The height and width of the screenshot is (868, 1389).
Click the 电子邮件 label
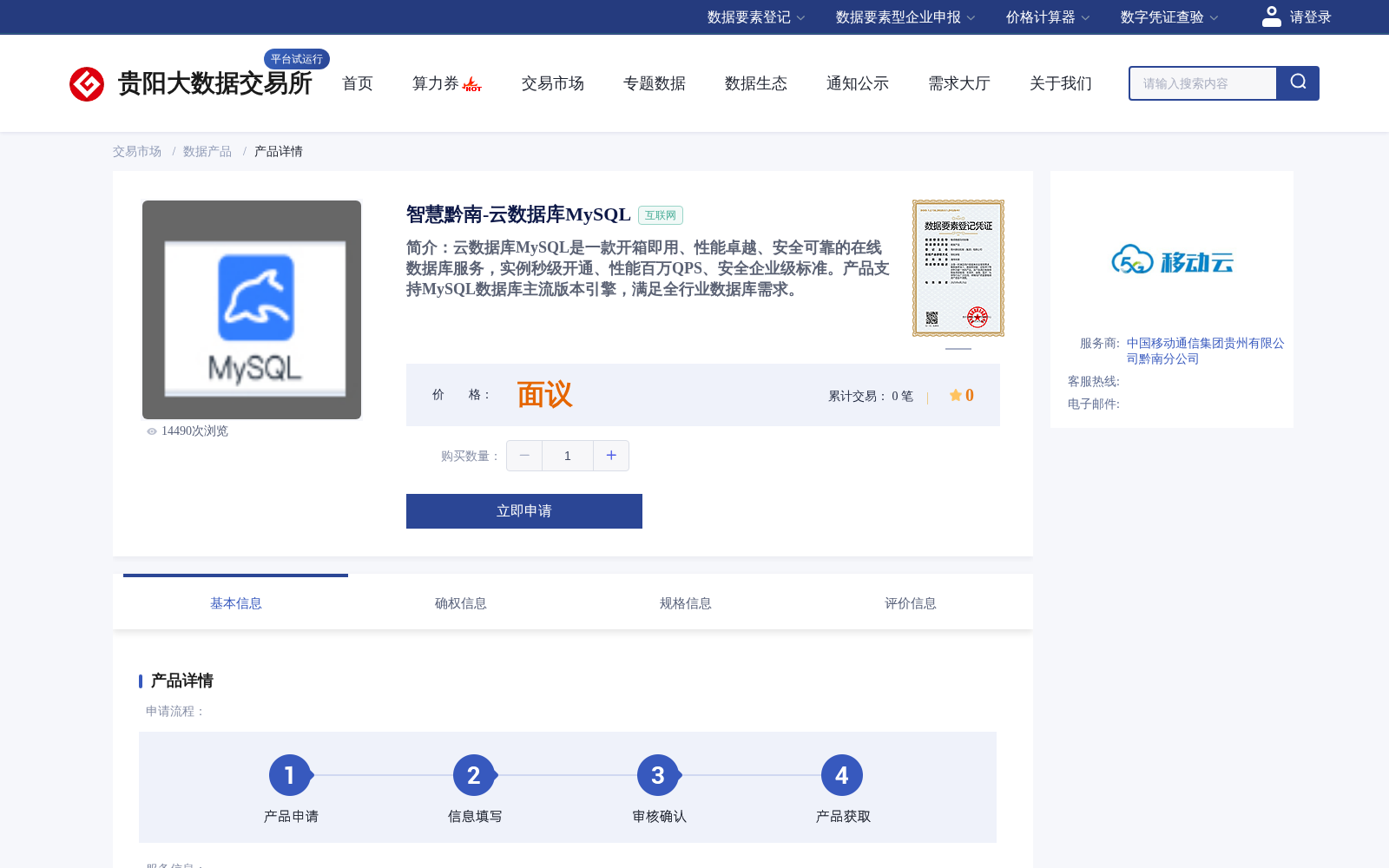[x=1094, y=404]
